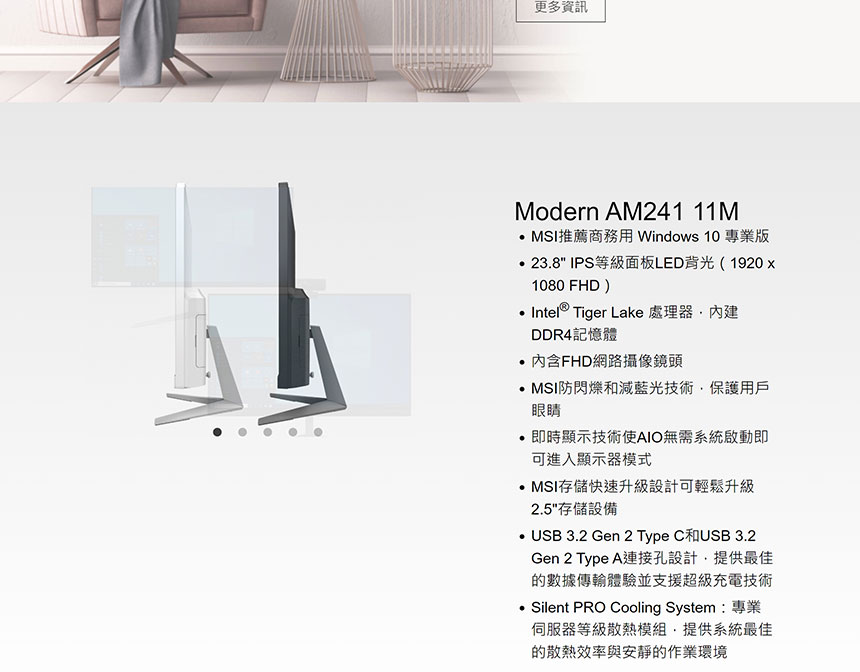
Task: Click the MSI存儲快速升級設計 bullet
Action: point(642,497)
